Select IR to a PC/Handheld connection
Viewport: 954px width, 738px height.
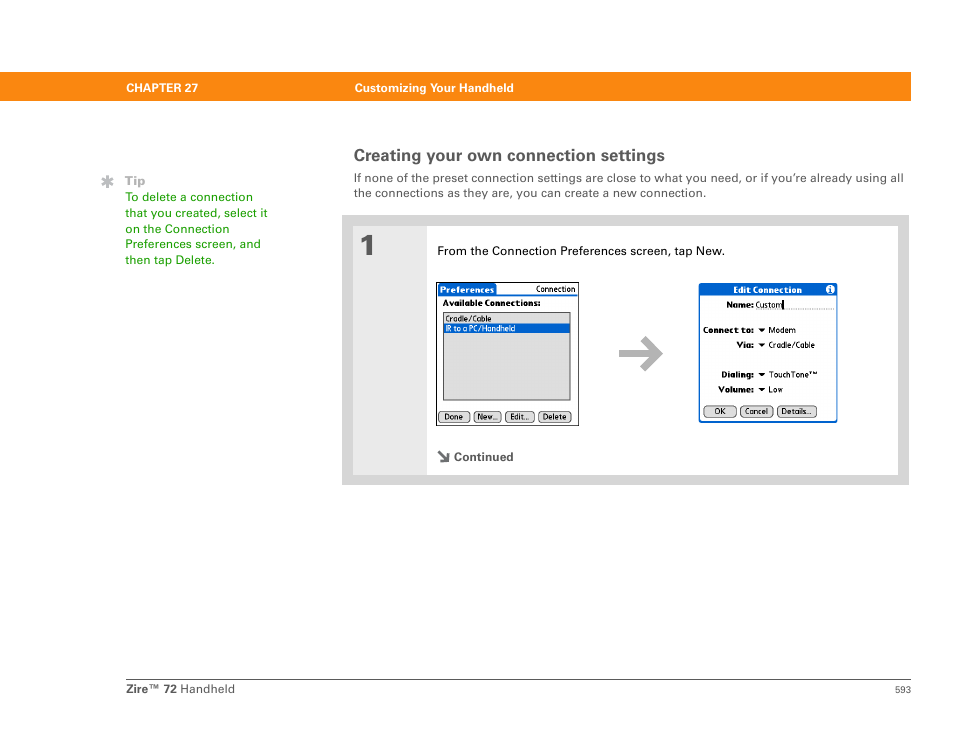(506, 329)
